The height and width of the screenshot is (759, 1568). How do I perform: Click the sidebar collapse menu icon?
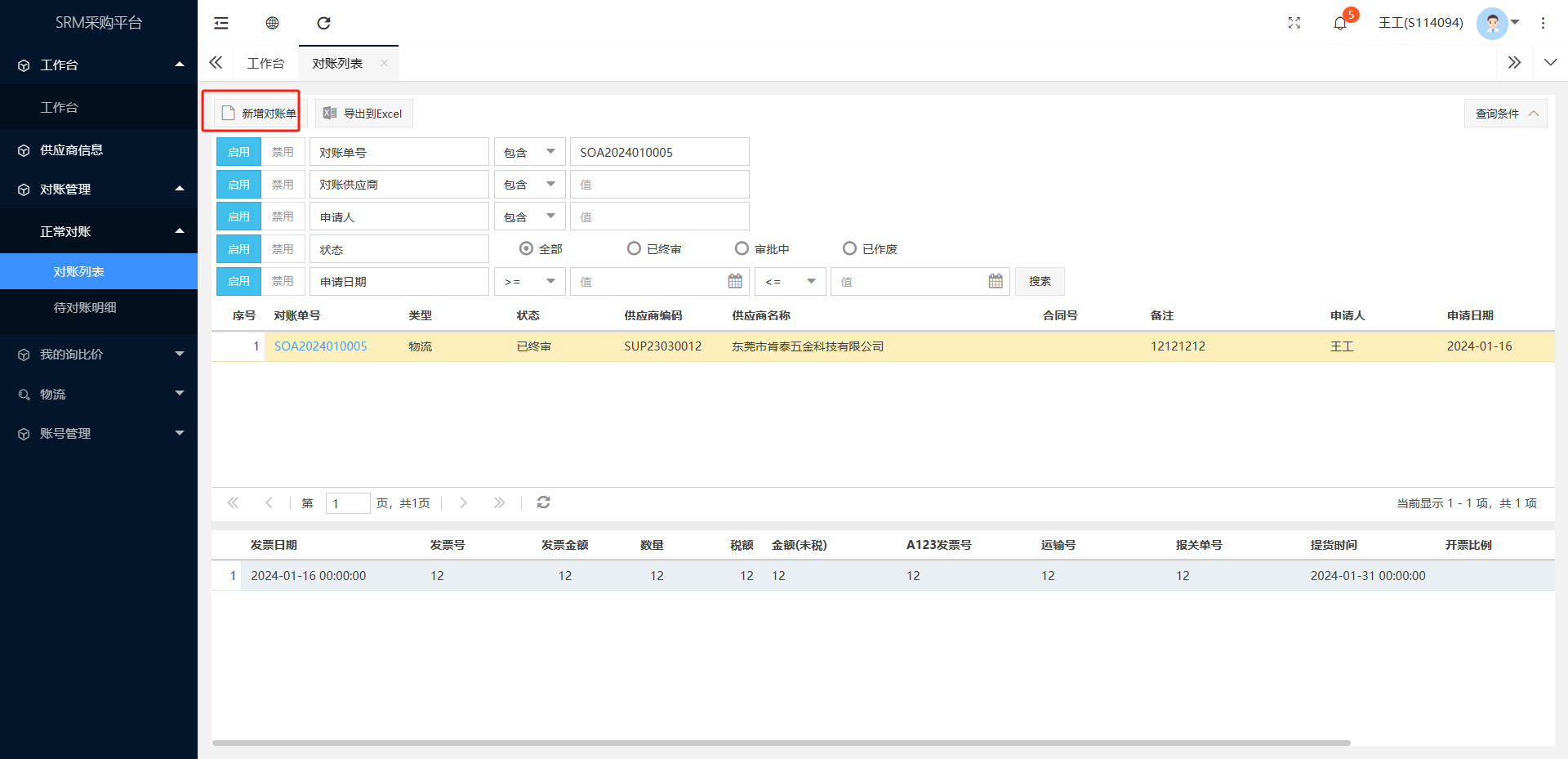click(221, 23)
